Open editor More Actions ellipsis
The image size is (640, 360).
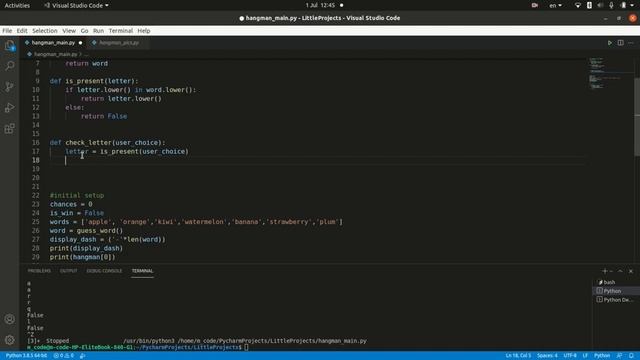(x=631, y=42)
